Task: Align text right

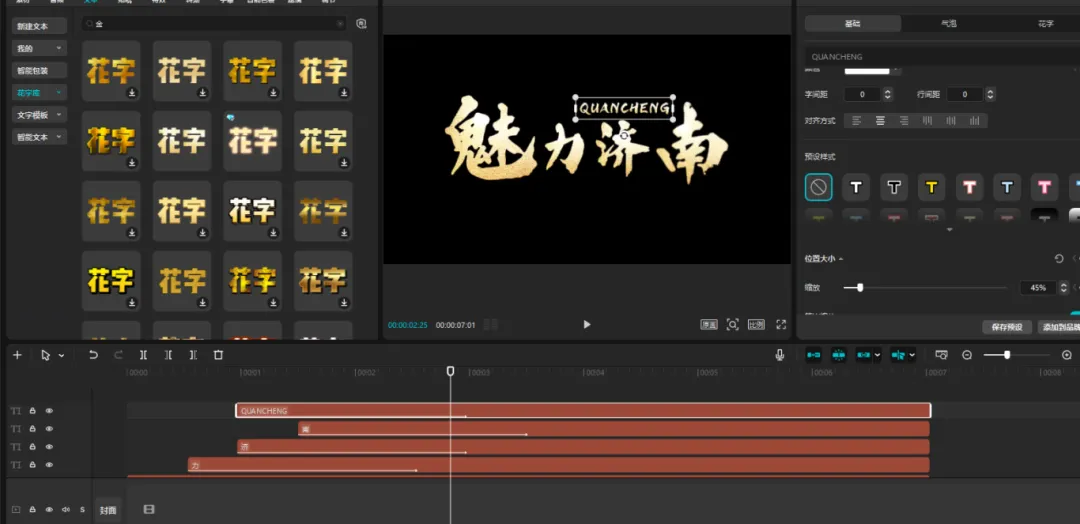Action: (x=904, y=120)
